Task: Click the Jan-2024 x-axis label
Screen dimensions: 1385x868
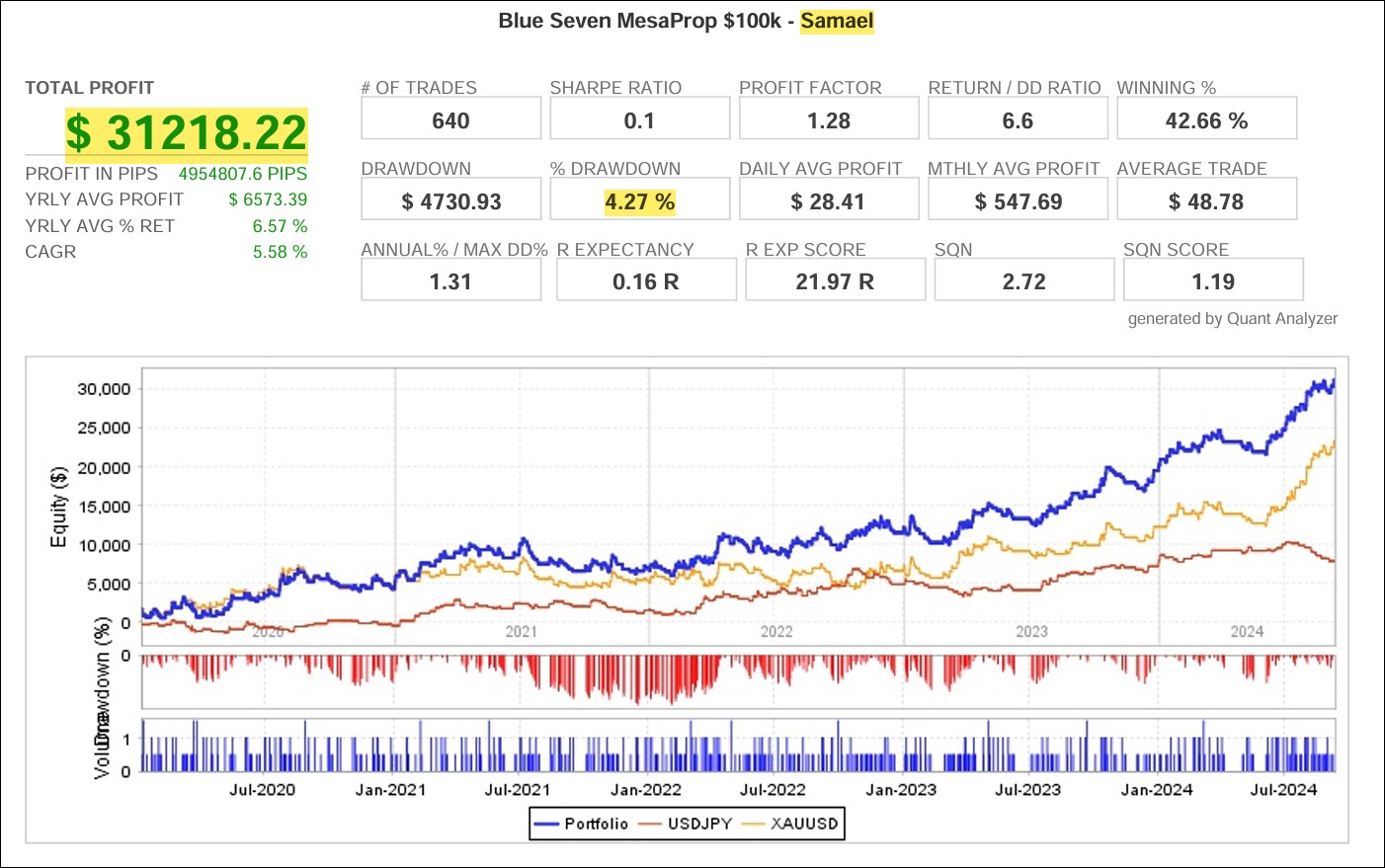Action: point(1157,790)
